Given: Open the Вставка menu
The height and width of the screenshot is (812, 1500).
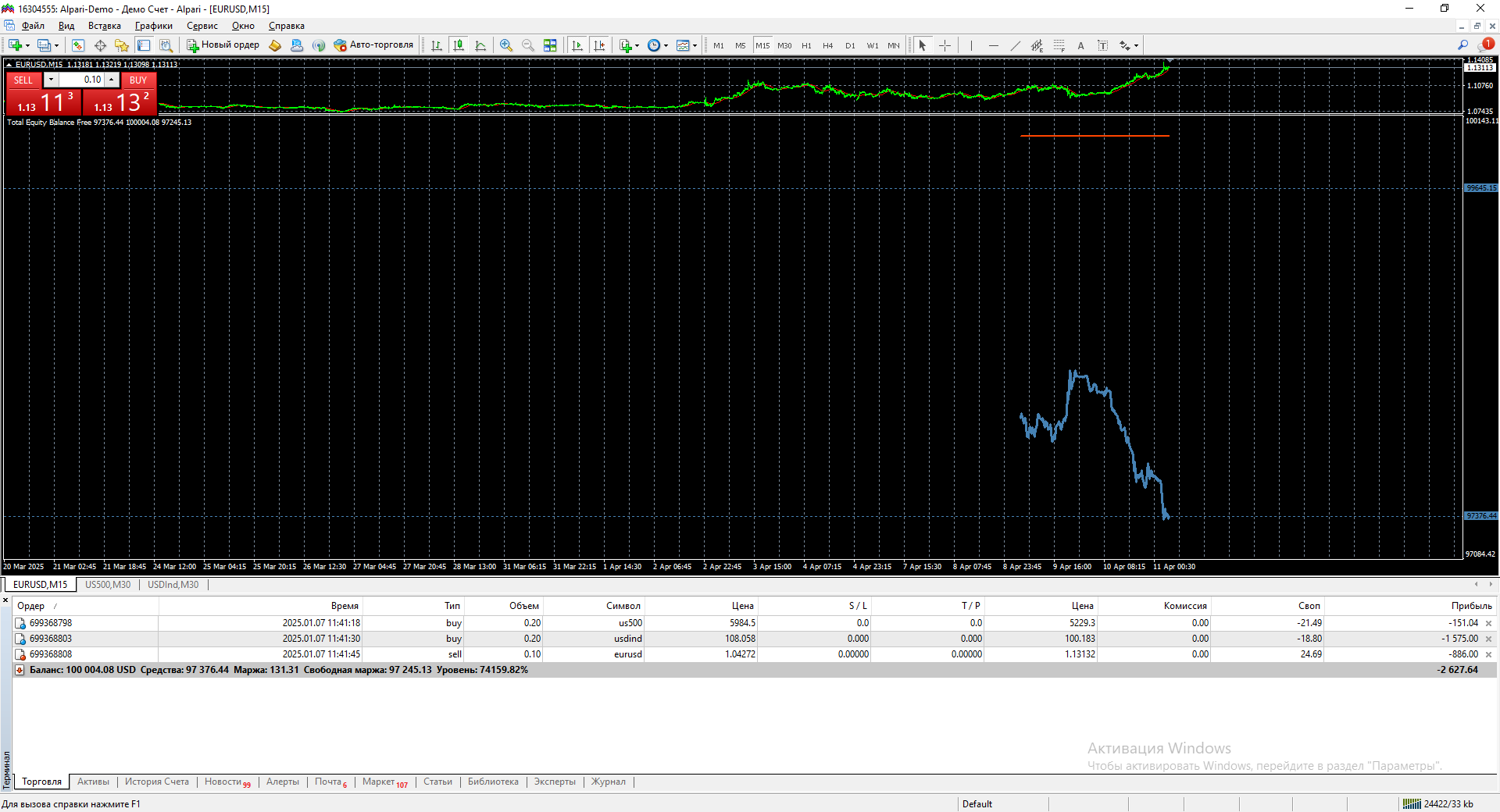Looking at the screenshot, I should (105, 26).
